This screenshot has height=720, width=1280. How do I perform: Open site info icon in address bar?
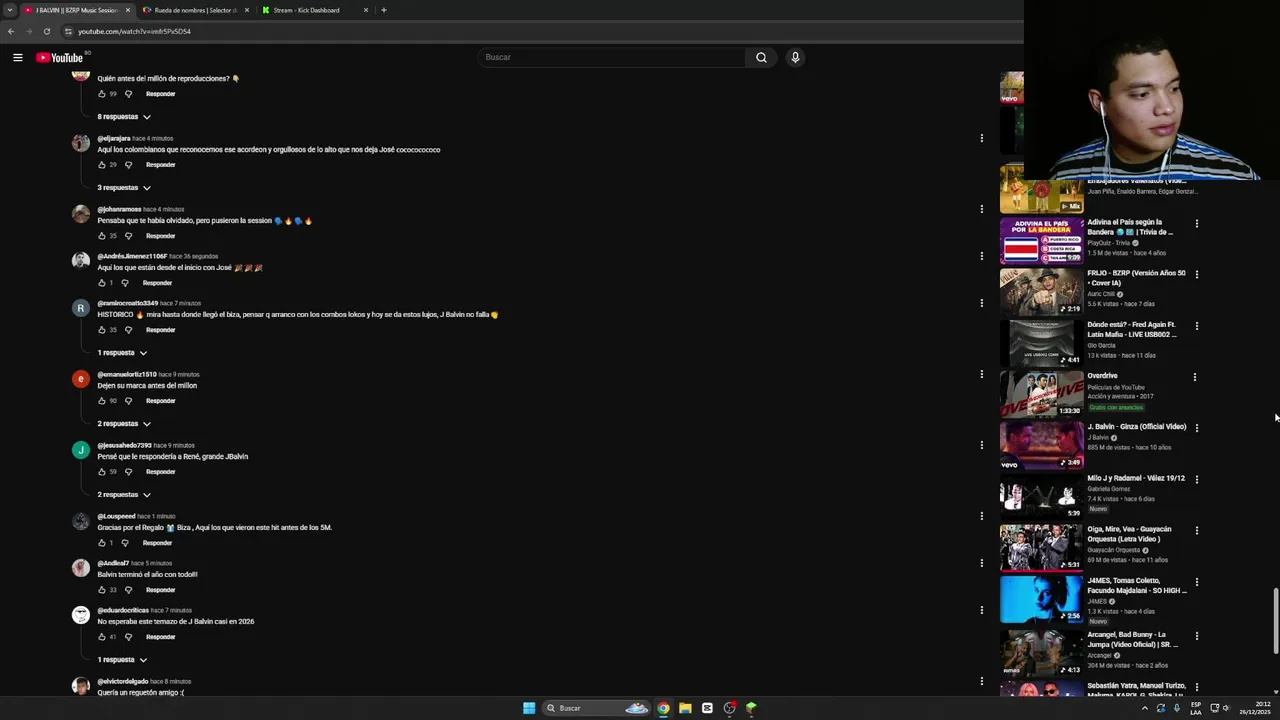(x=68, y=31)
